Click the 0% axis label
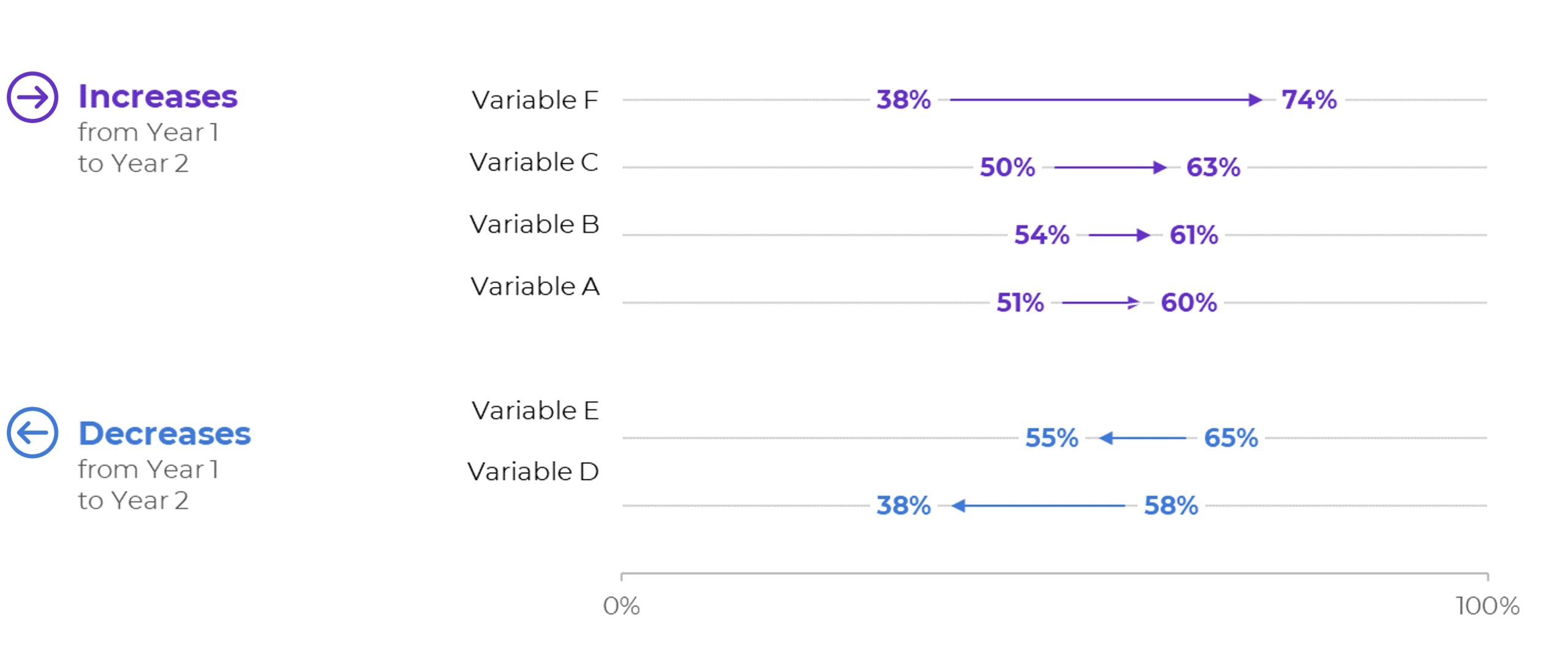The height and width of the screenshot is (651, 1568). tap(621, 606)
